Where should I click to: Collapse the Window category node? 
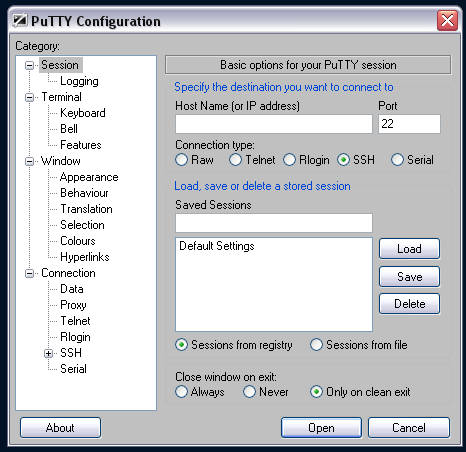30,161
